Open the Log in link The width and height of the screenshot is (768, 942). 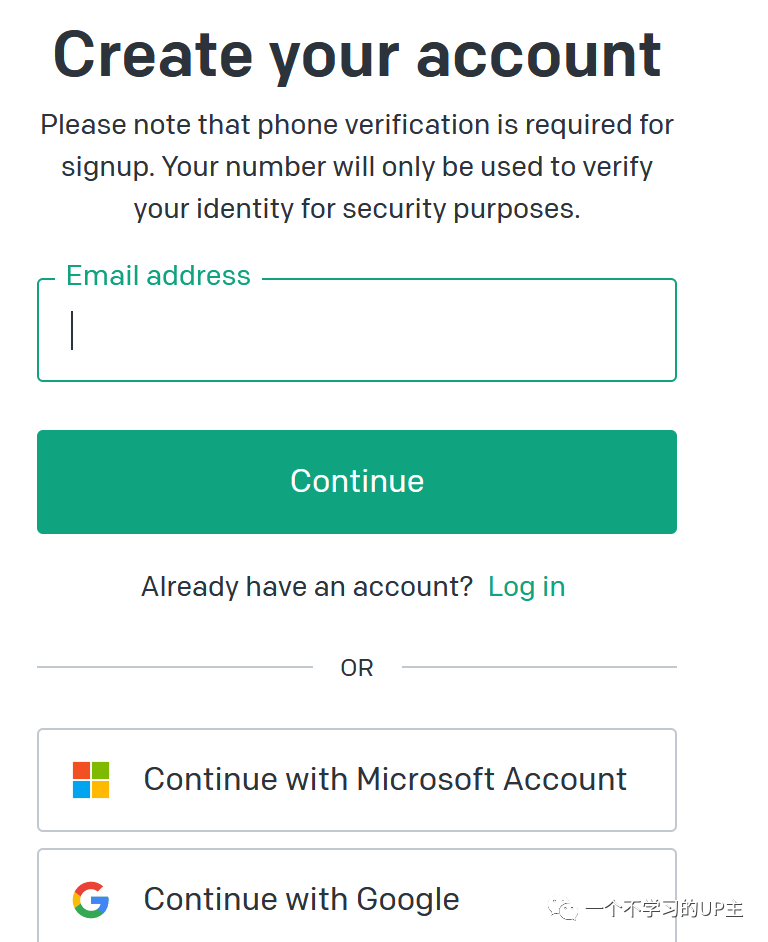(x=526, y=587)
